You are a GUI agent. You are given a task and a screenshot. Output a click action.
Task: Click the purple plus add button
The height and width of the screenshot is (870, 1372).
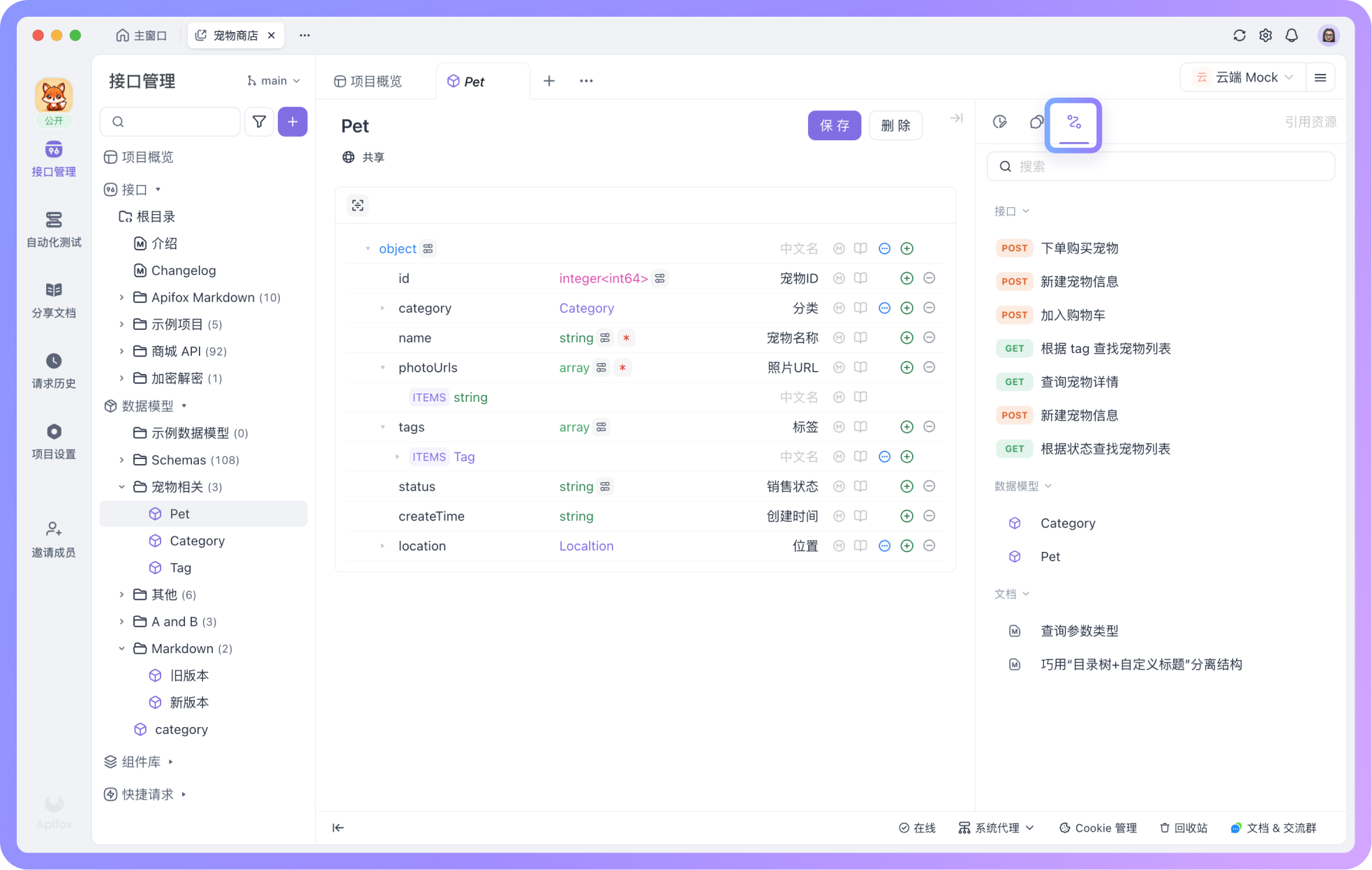pos(292,122)
